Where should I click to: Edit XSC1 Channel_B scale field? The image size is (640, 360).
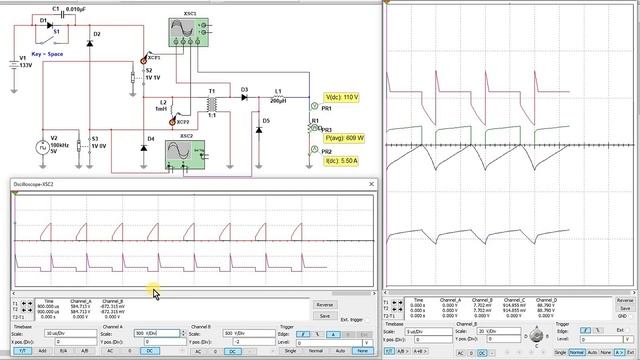499,331
